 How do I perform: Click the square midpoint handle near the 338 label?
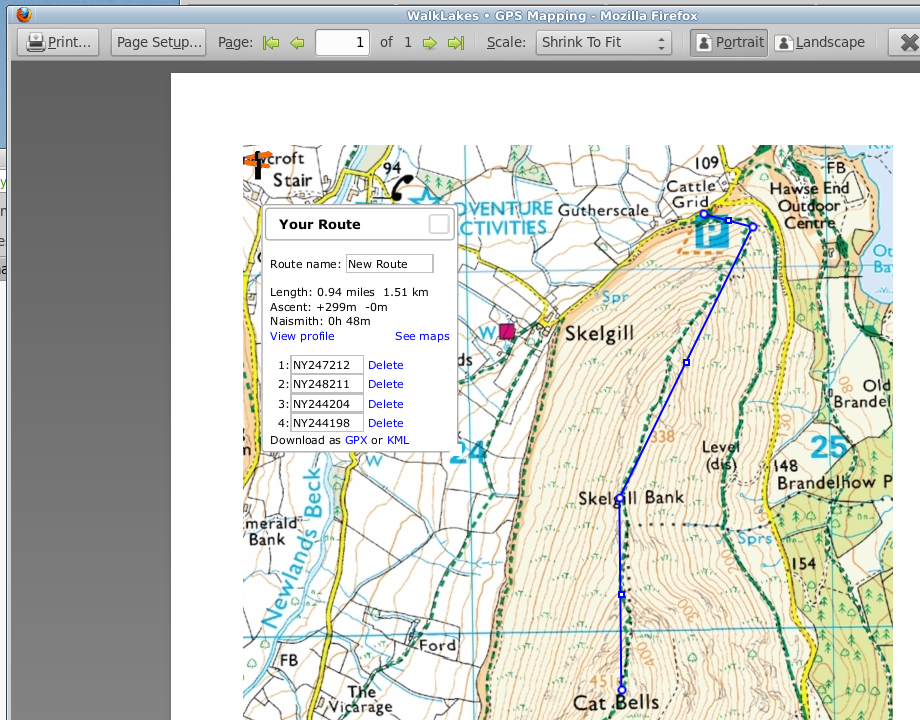[686, 363]
